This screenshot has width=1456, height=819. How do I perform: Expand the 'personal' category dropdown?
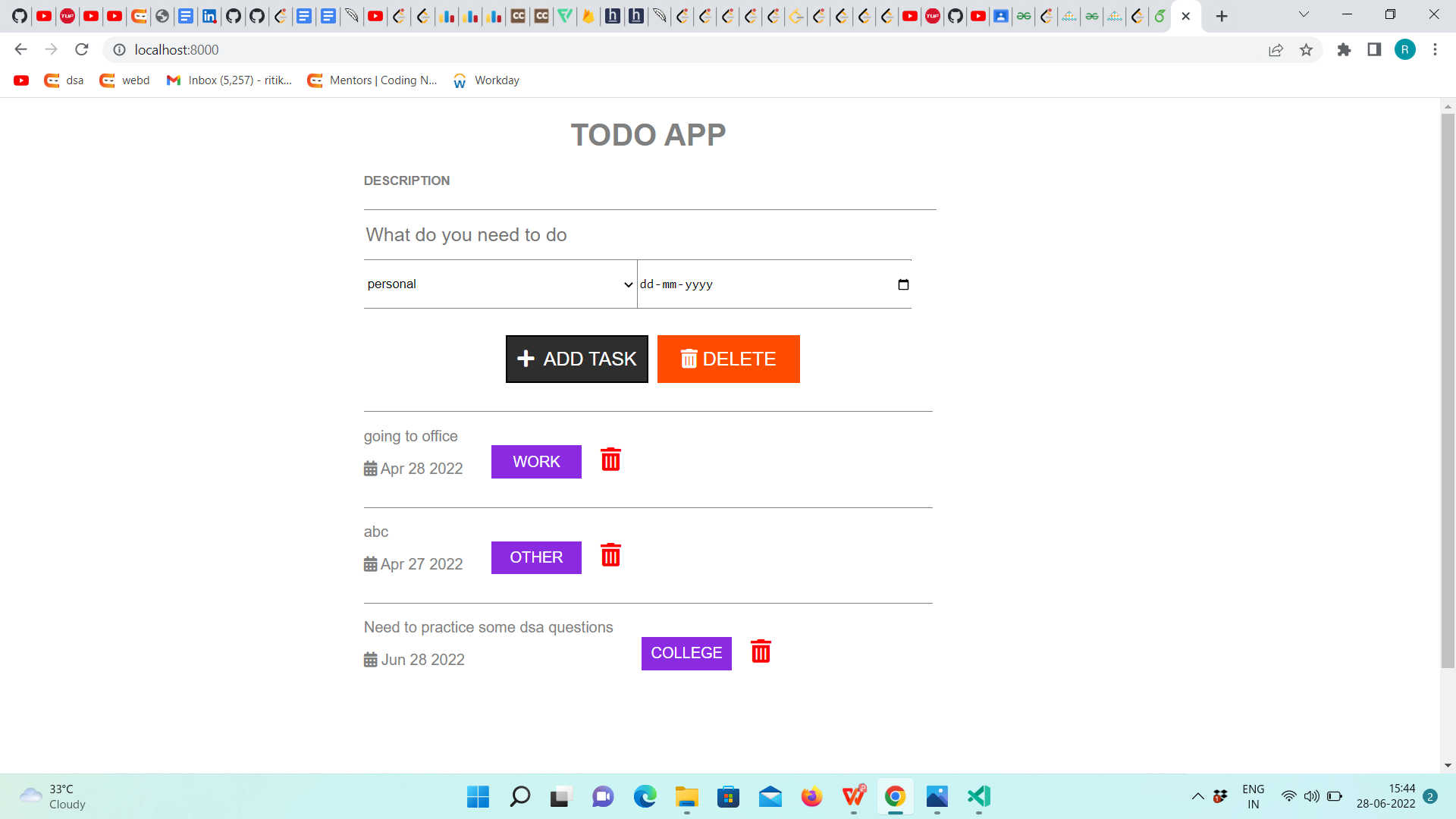point(500,284)
